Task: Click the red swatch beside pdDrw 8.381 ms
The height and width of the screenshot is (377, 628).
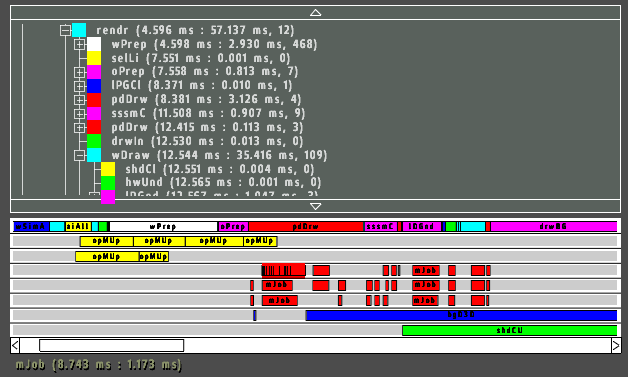Action: click(x=94, y=100)
